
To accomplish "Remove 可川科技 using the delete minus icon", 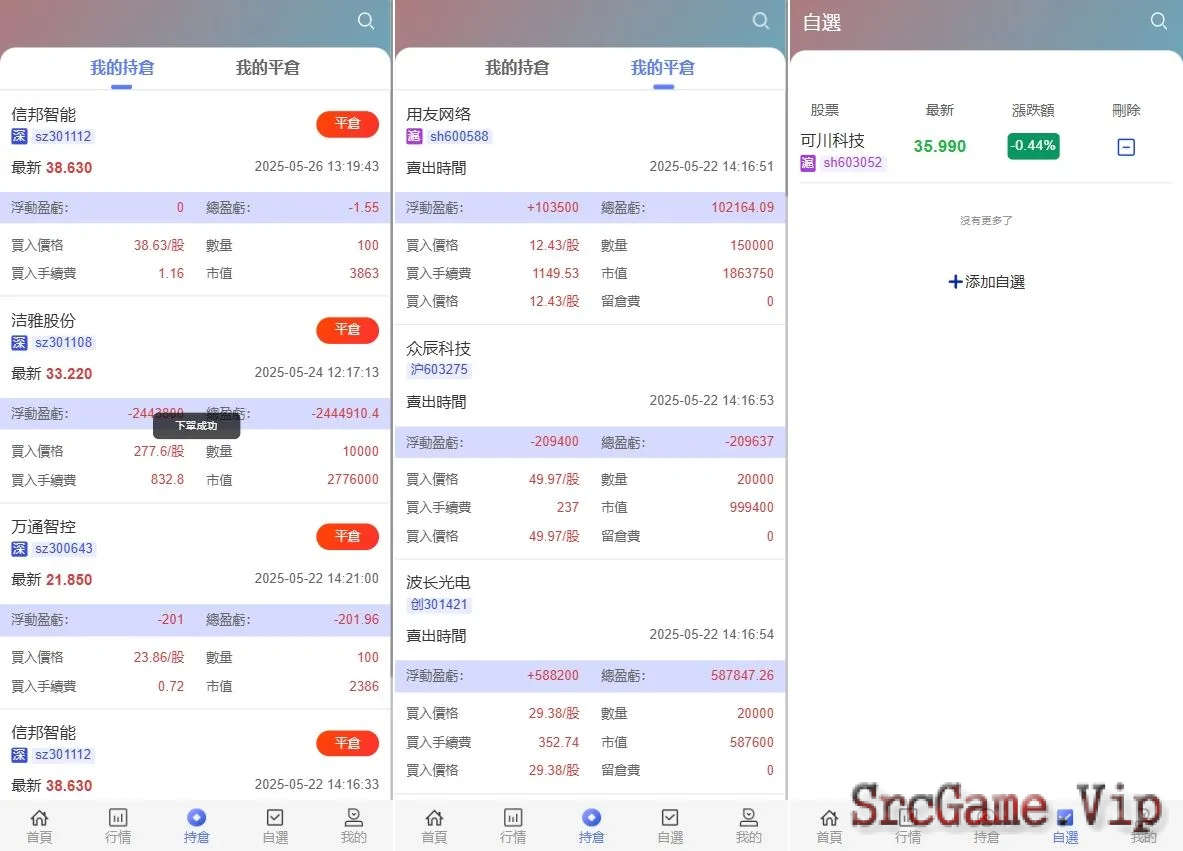I will click(x=1126, y=147).
